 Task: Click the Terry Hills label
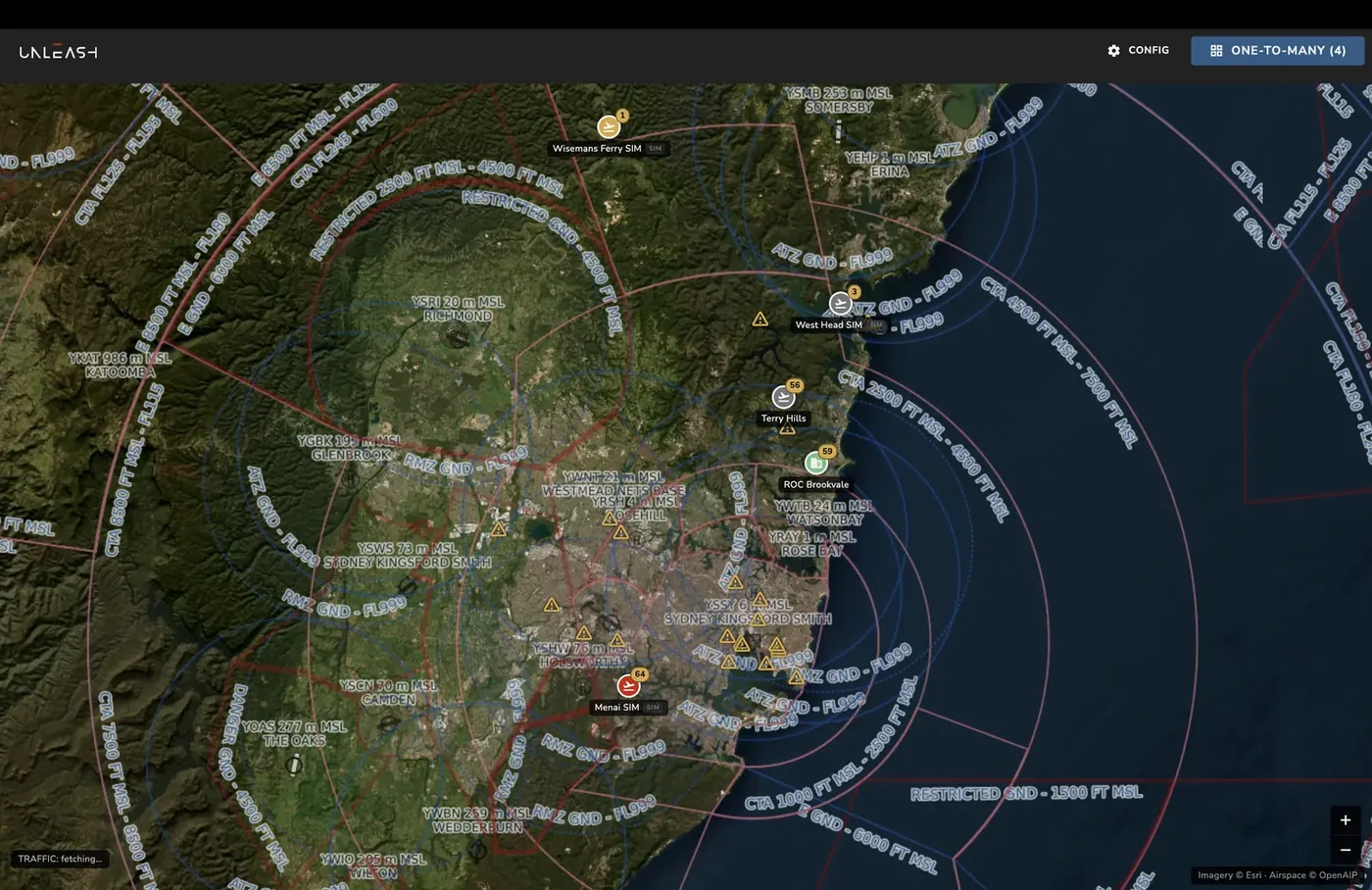784,419
